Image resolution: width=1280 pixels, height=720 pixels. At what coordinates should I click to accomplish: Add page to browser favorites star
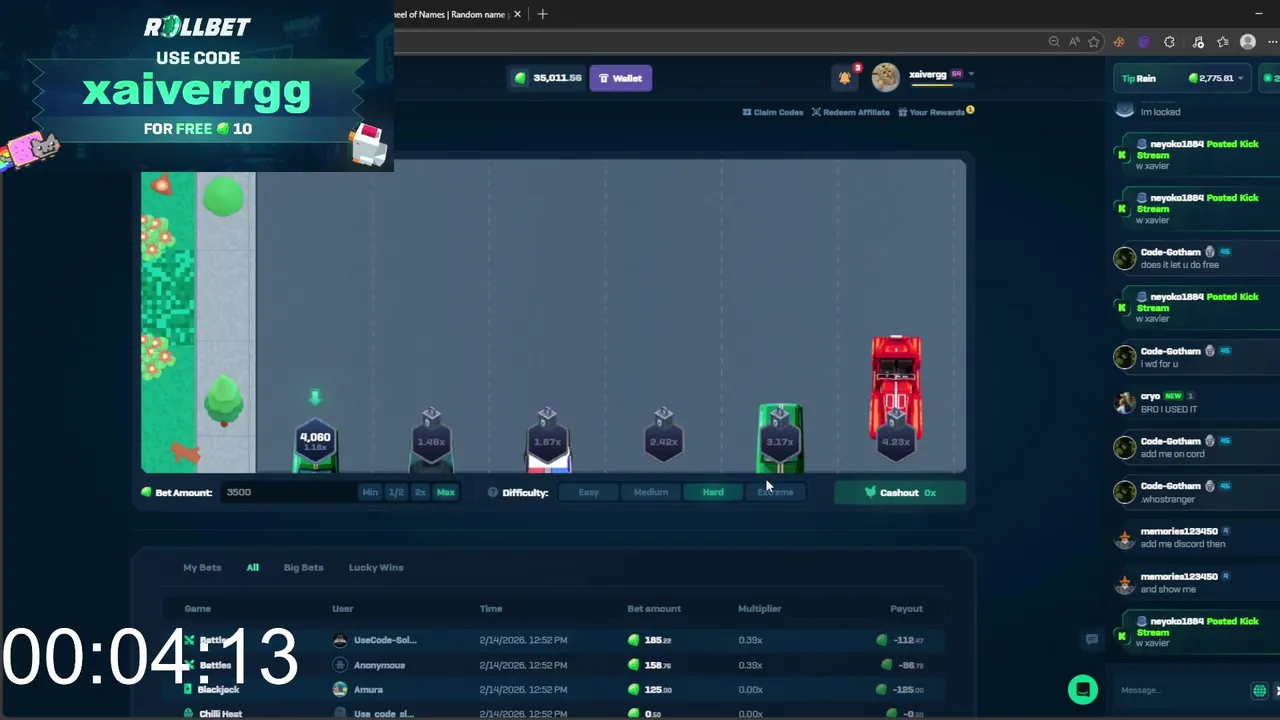pyautogui.click(x=1094, y=42)
